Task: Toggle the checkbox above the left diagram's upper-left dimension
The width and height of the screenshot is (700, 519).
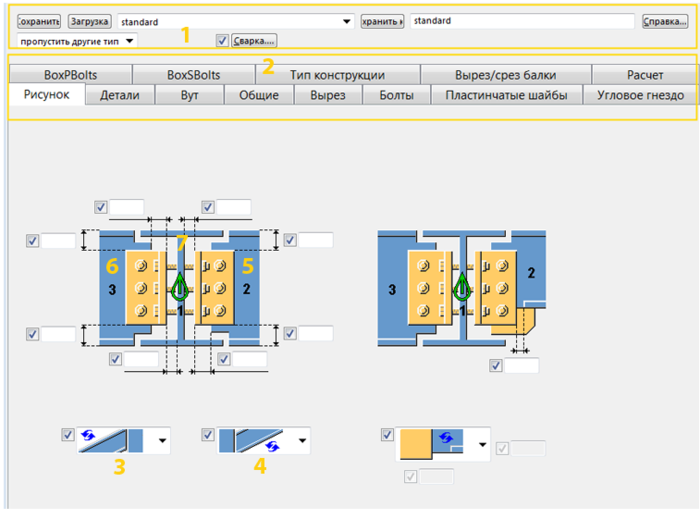Action: point(100,207)
